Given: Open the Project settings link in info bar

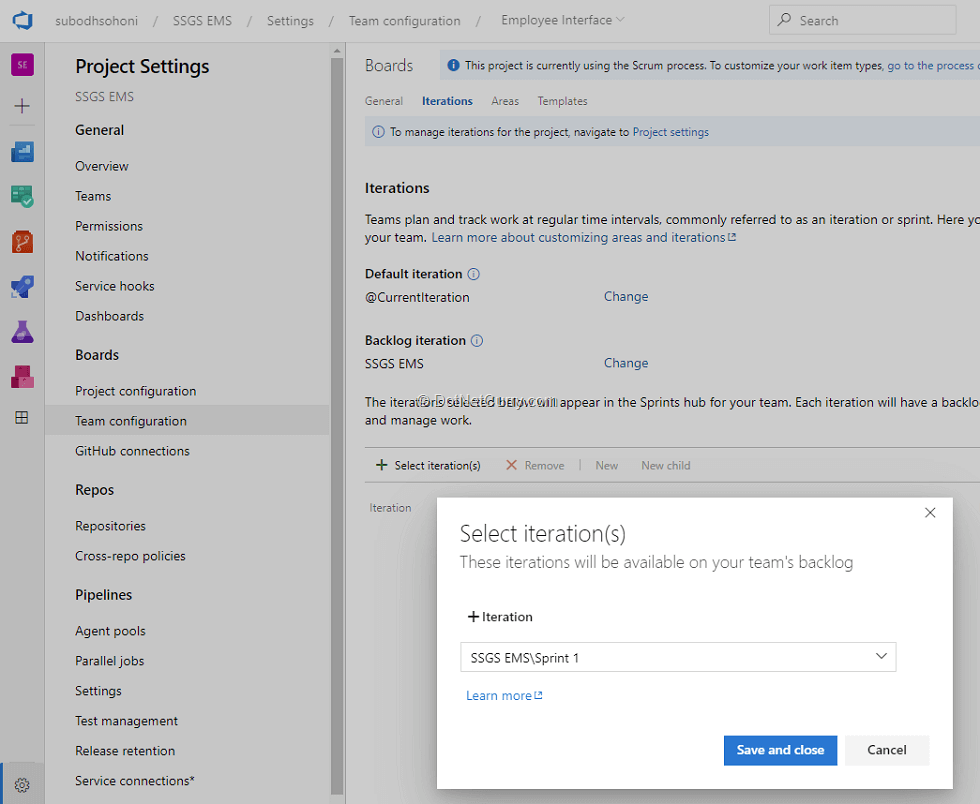Looking at the screenshot, I should click(x=671, y=132).
